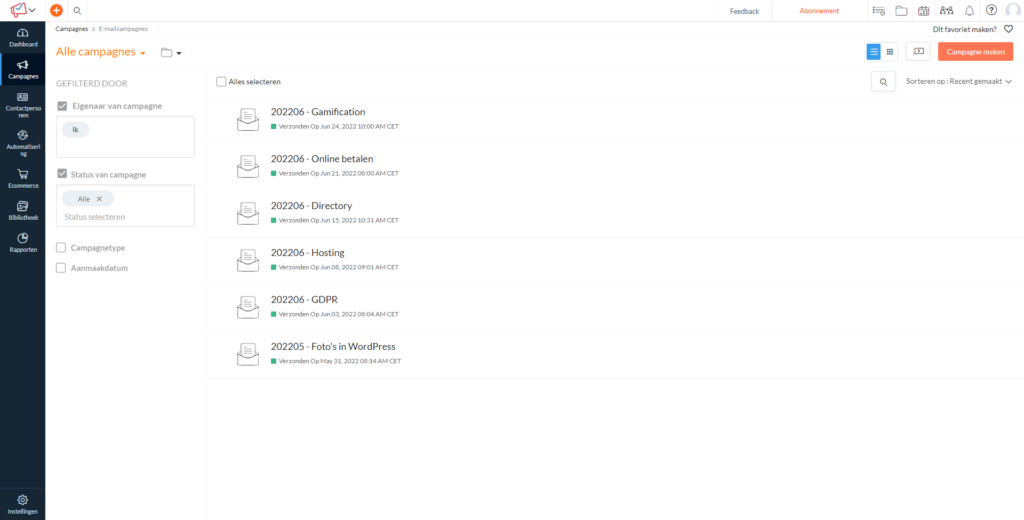1024x520 pixels.
Task: Open the list filter icon in top bar
Action: 878,10
